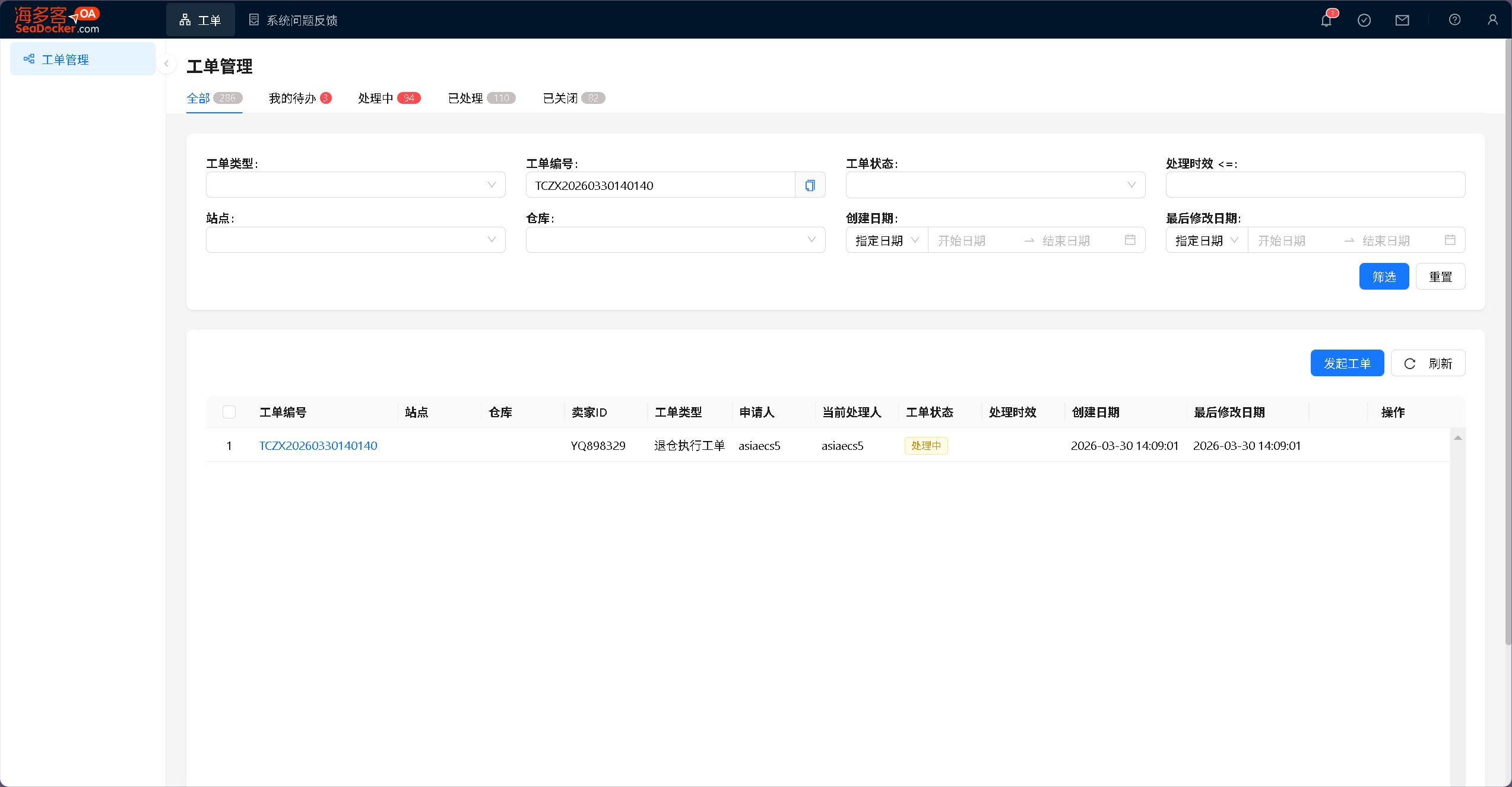
Task: Click the 筛选 button
Action: pyautogui.click(x=1384, y=277)
